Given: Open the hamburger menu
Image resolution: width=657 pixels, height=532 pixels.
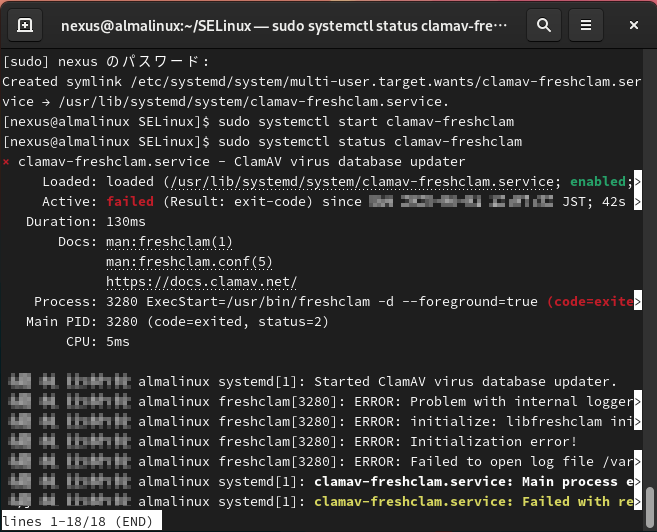Looking at the screenshot, I should point(586,24).
